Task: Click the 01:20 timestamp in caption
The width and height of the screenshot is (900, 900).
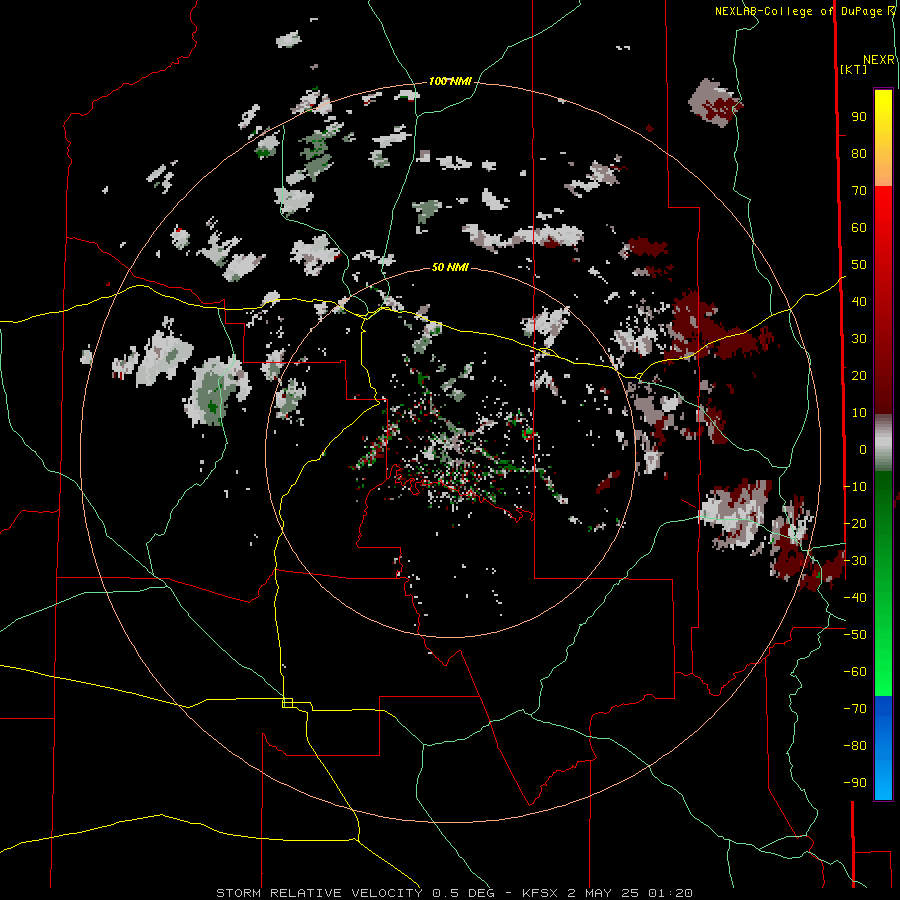Action: [671, 893]
